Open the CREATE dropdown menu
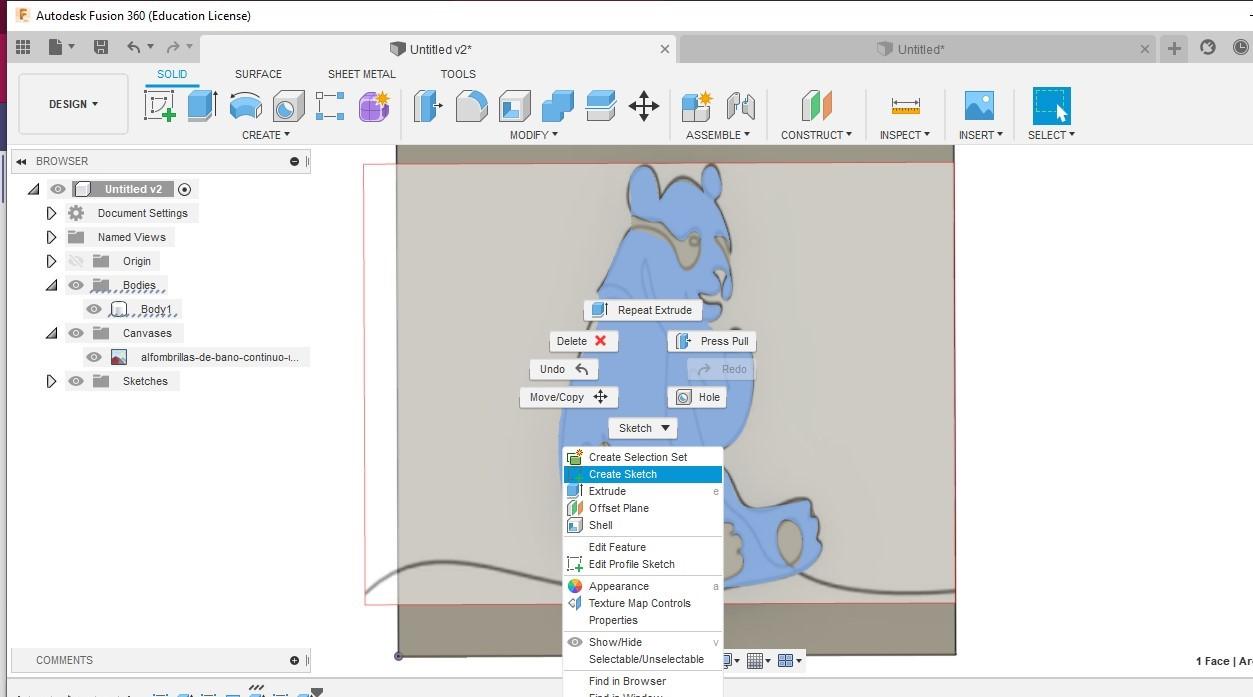 point(265,135)
